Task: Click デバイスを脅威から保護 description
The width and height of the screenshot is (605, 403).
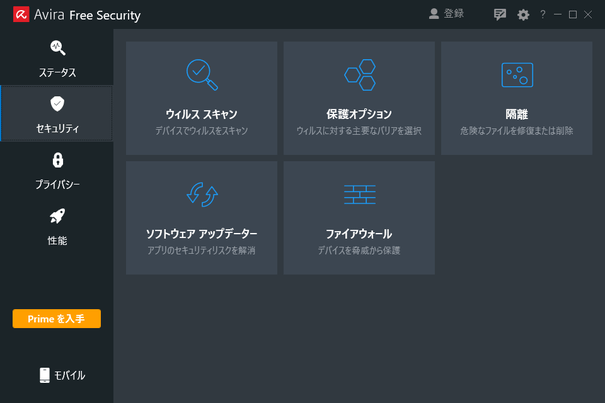Action: pos(359,251)
